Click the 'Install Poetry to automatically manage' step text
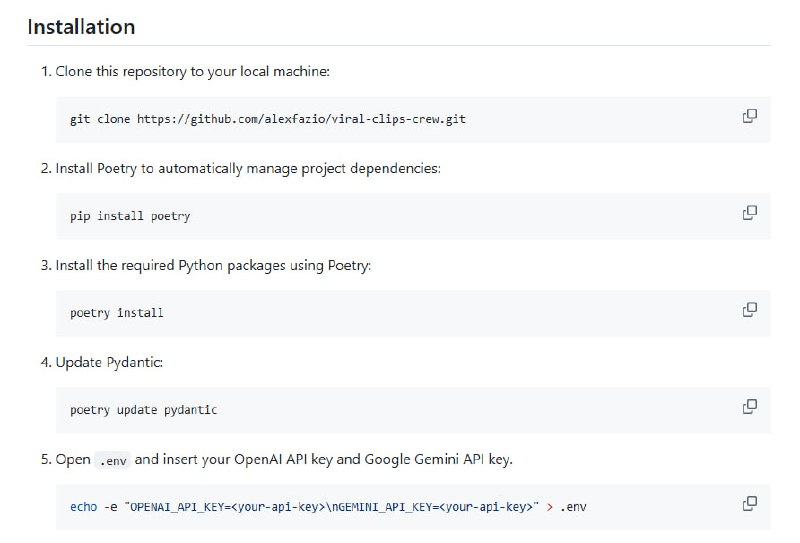The height and width of the screenshot is (543, 800). (248, 168)
